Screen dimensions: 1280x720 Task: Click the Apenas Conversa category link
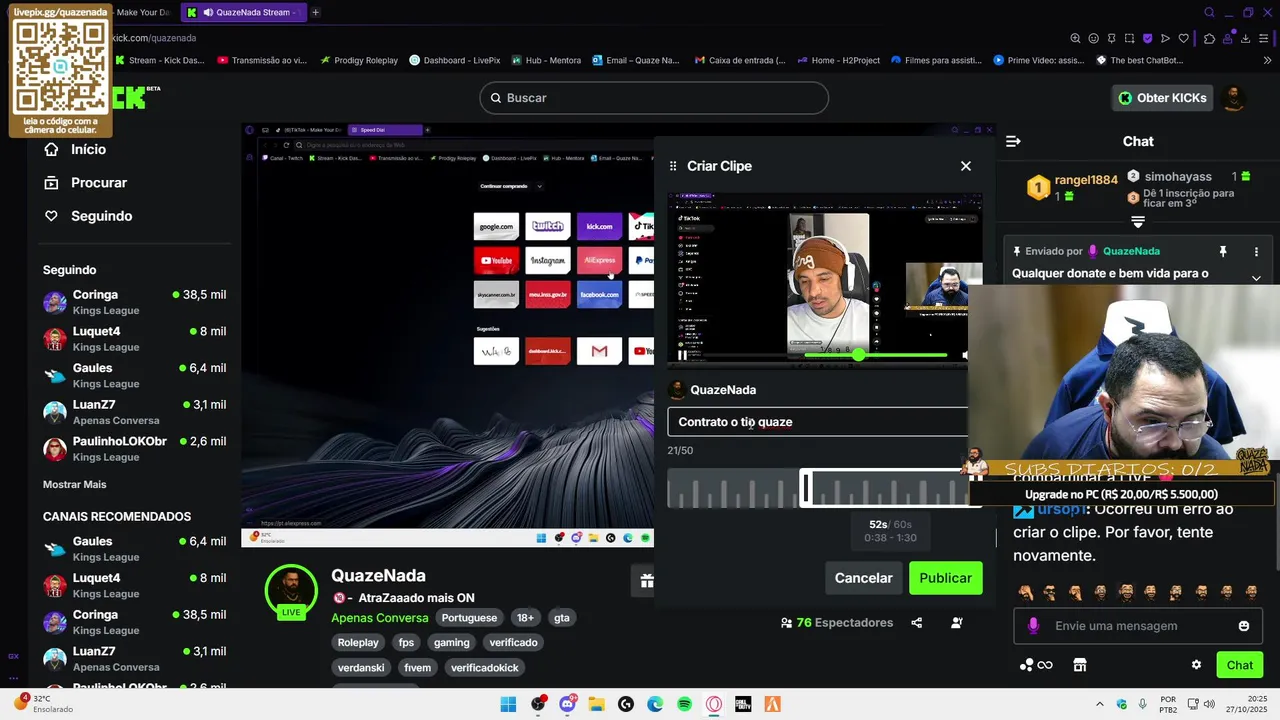(380, 618)
